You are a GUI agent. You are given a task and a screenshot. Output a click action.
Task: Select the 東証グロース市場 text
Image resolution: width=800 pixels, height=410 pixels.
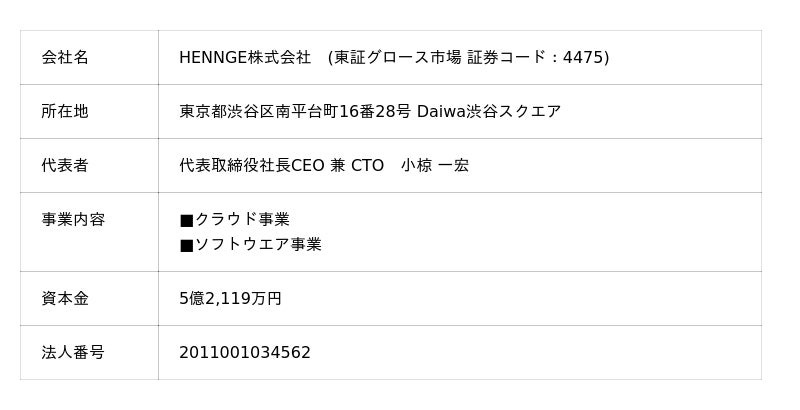coord(400,58)
